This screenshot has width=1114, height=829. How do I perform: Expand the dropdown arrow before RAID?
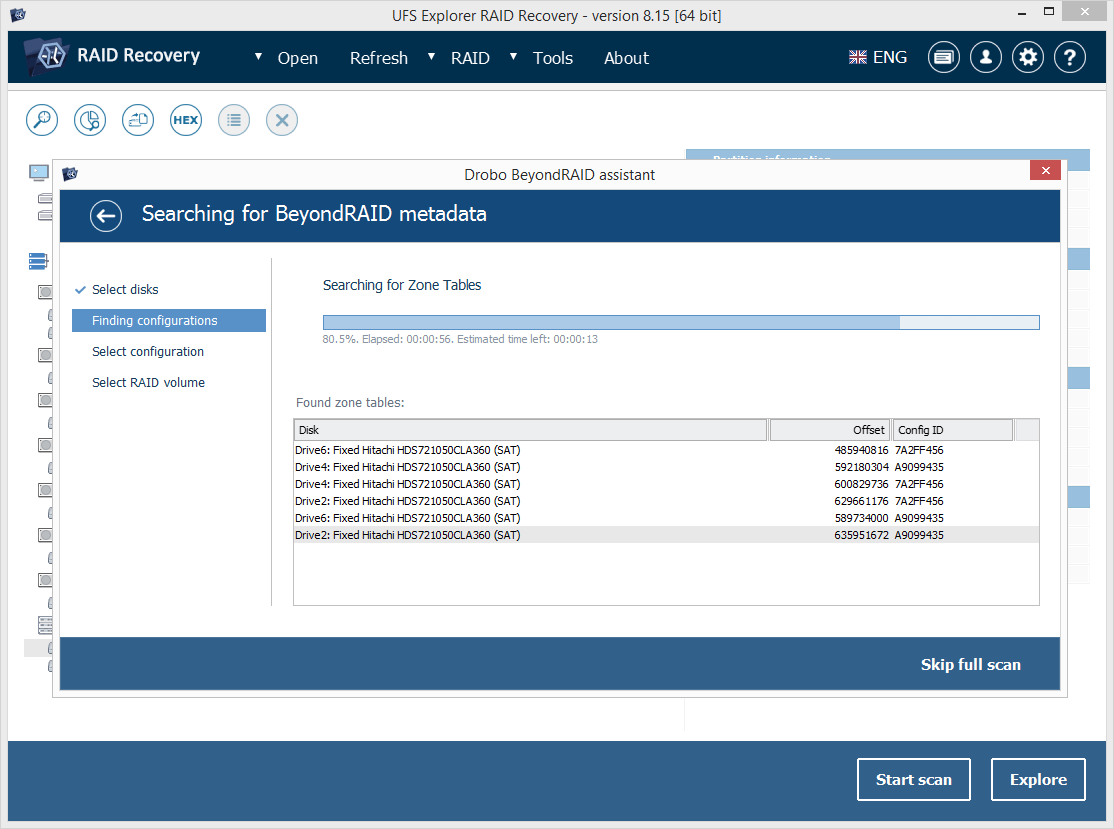[x=431, y=56]
